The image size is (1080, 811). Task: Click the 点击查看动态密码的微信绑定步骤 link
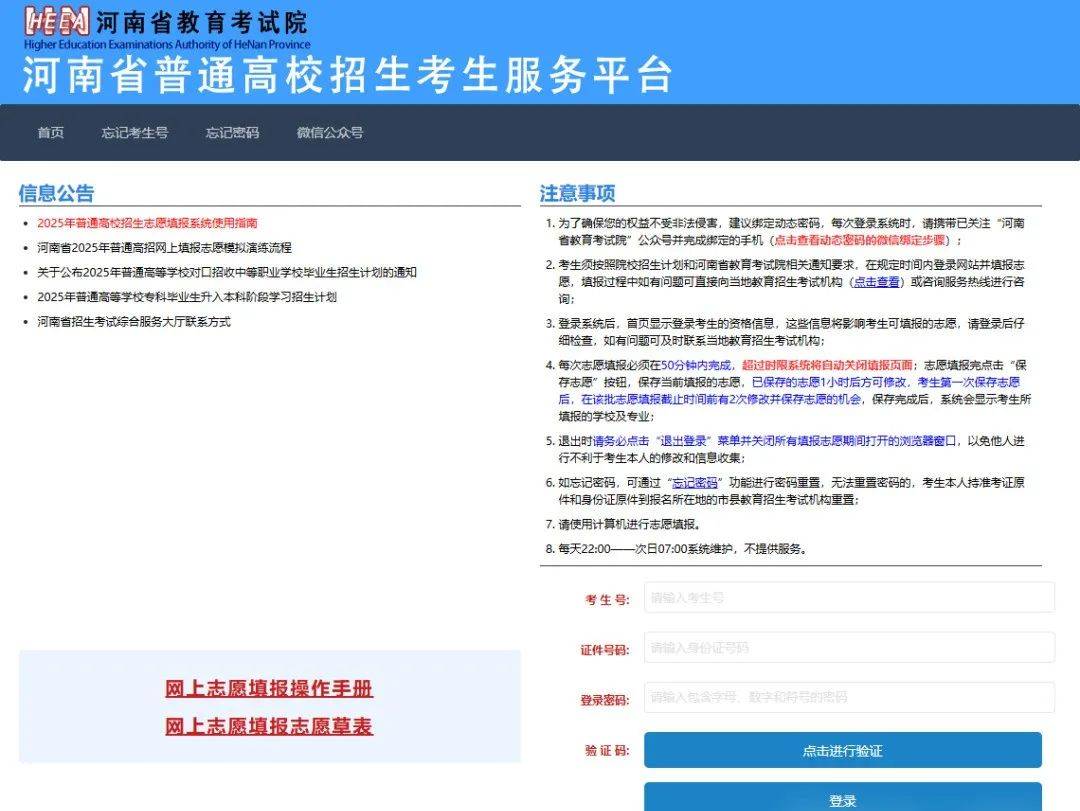tap(860, 240)
